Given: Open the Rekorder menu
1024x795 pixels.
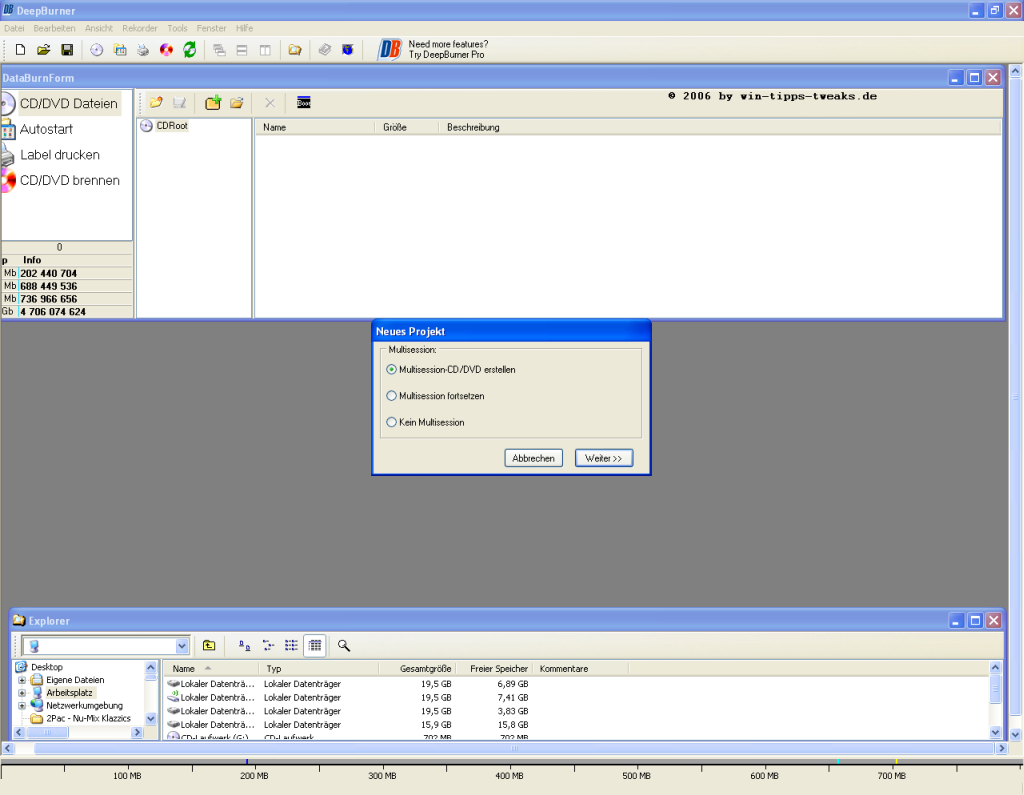Looking at the screenshot, I should click(x=140, y=28).
